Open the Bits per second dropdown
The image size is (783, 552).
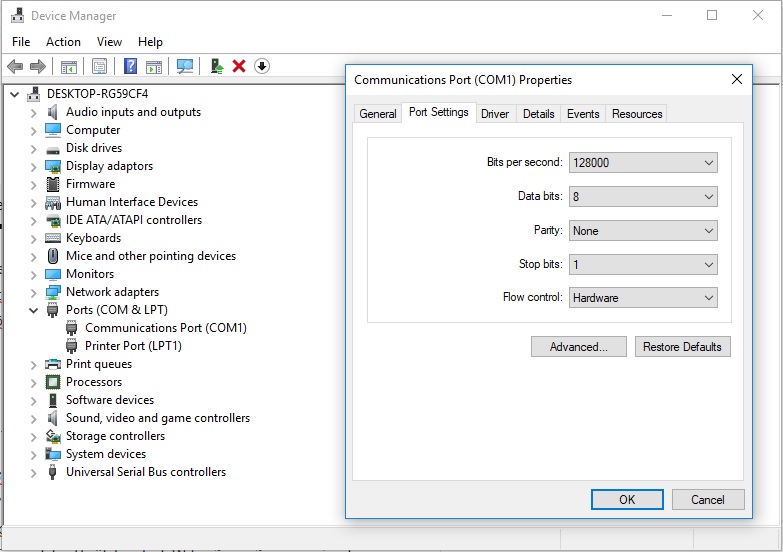pos(643,163)
